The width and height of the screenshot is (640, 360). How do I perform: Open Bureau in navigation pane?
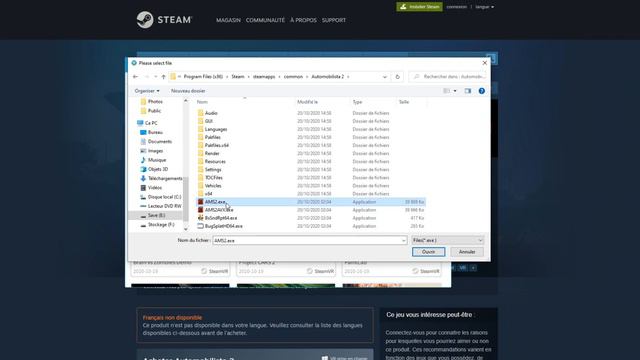click(155, 132)
